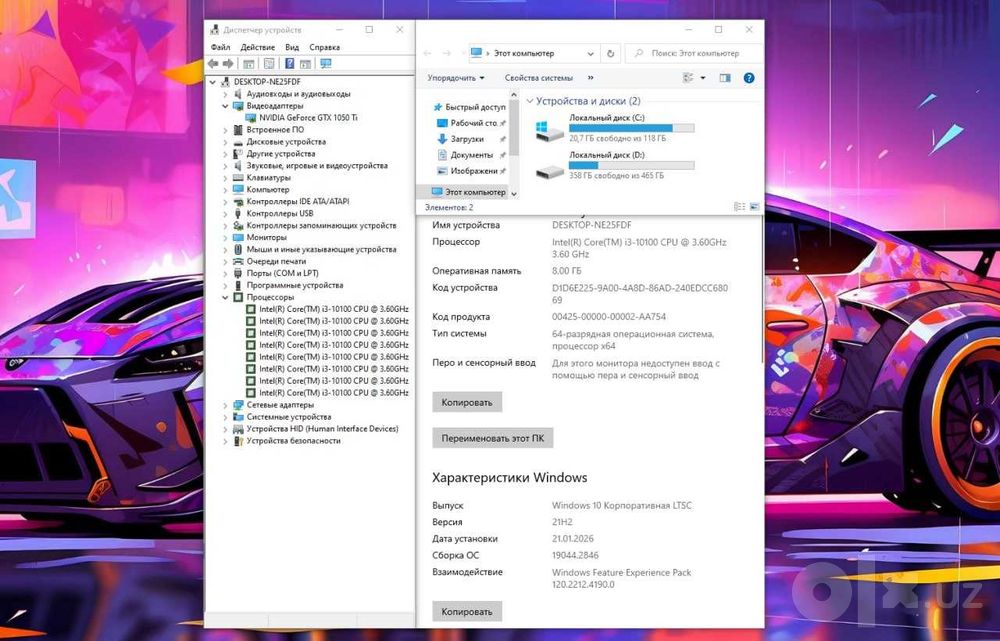Expand Системные устройства node
The height and width of the screenshot is (641, 1000).
coord(225,417)
